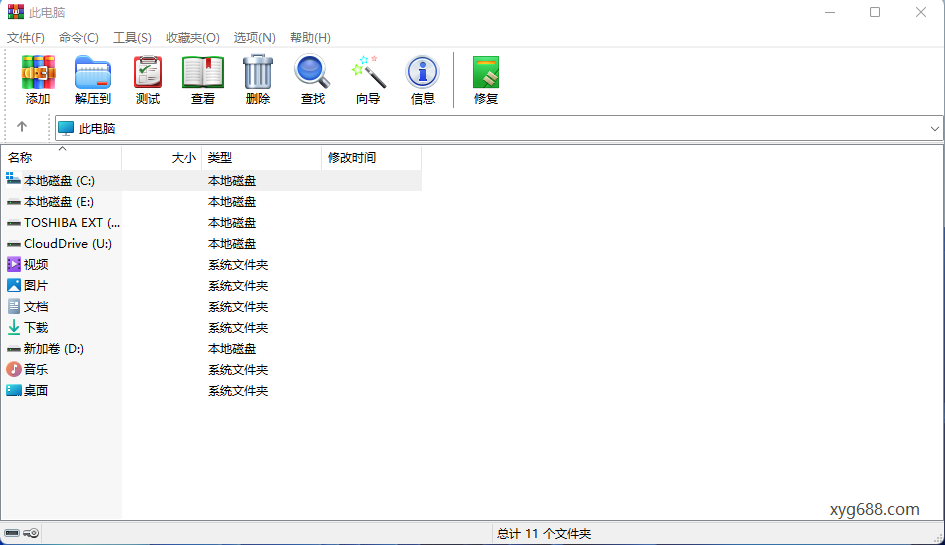
Task: Launch the 向导 (Wizard) wand icon
Action: [368, 72]
